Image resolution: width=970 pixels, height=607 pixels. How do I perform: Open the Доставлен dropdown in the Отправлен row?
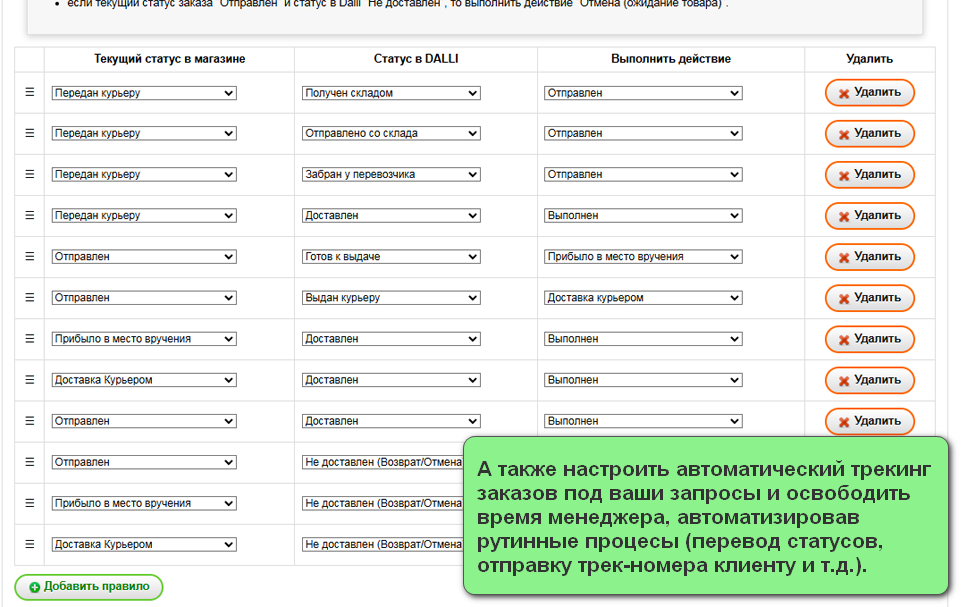click(x=391, y=421)
